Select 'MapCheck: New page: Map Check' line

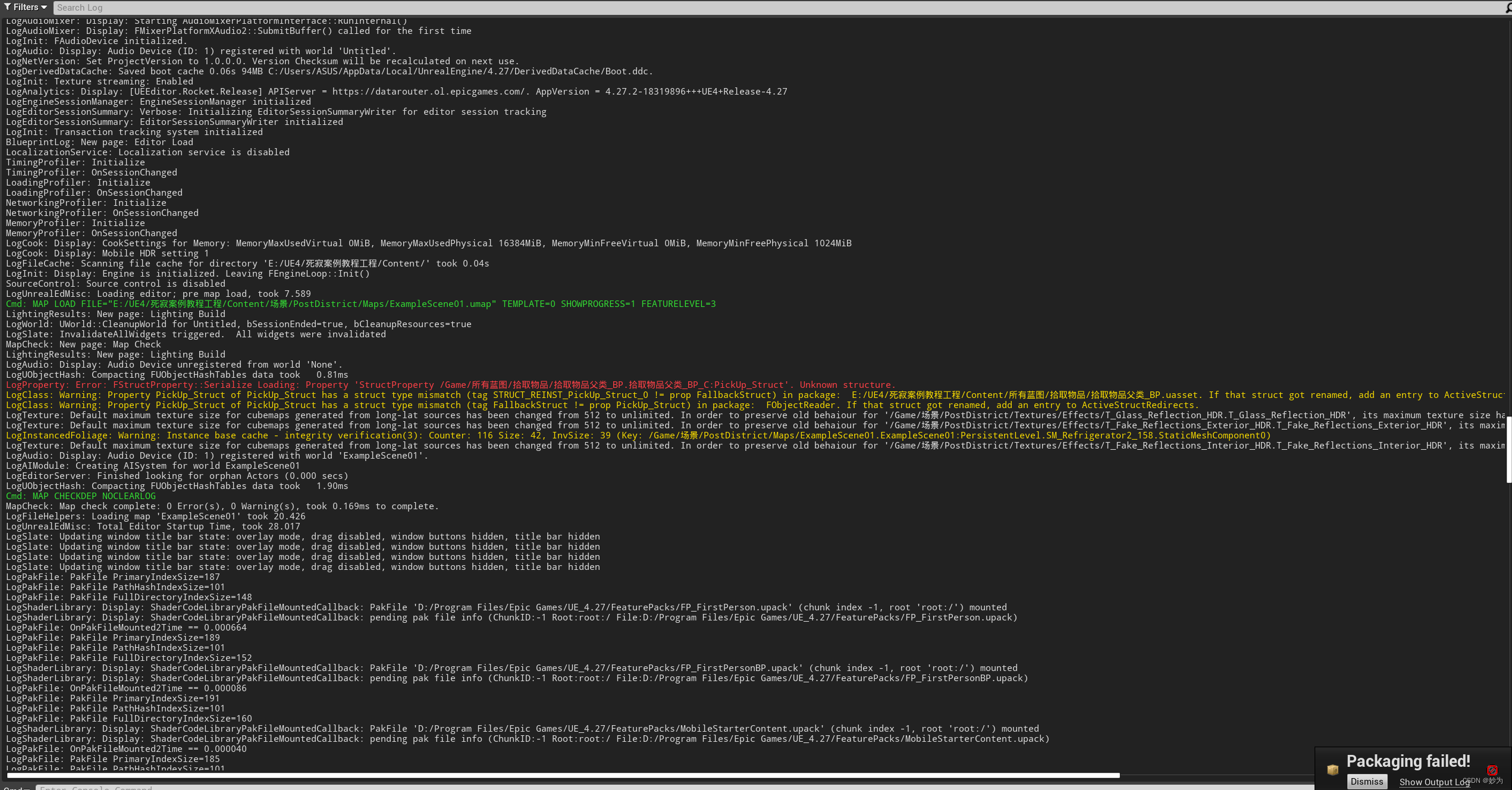pyautogui.click(x=83, y=344)
